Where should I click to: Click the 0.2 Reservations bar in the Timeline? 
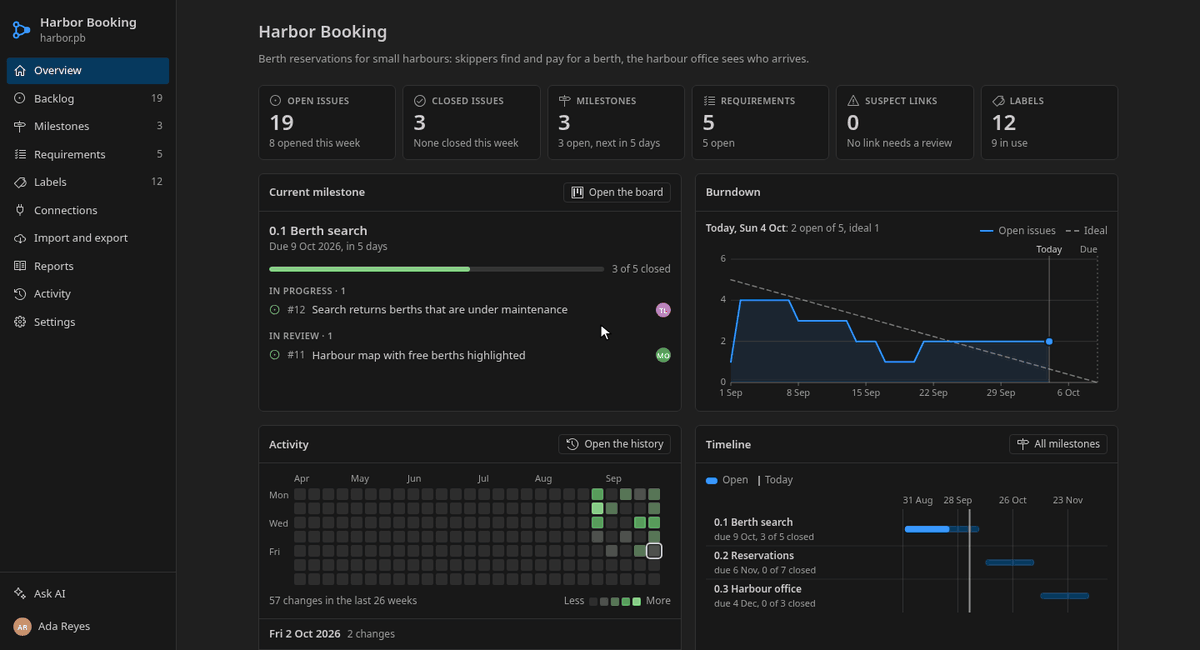coord(1010,562)
